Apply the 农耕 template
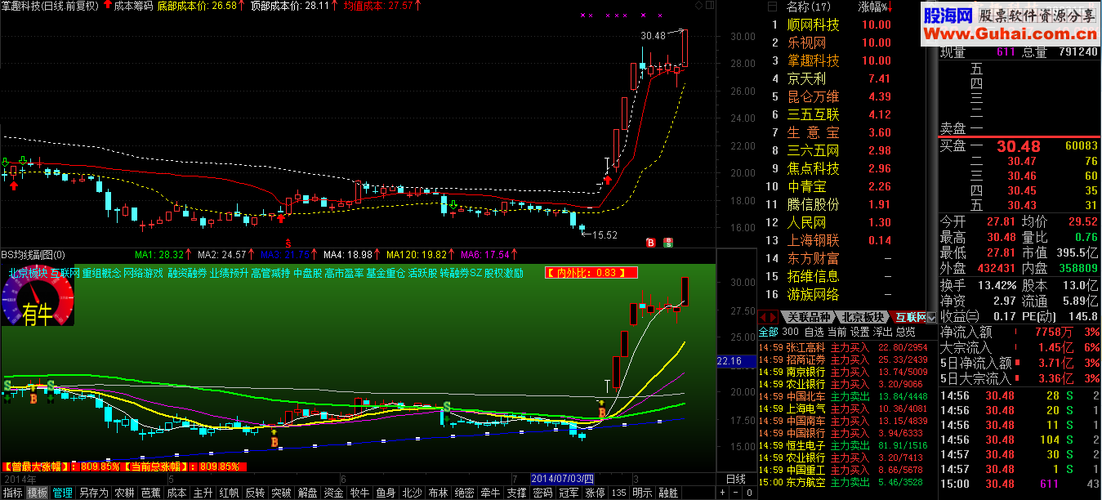The width and height of the screenshot is (1102, 500). pyautogui.click(x=125, y=492)
